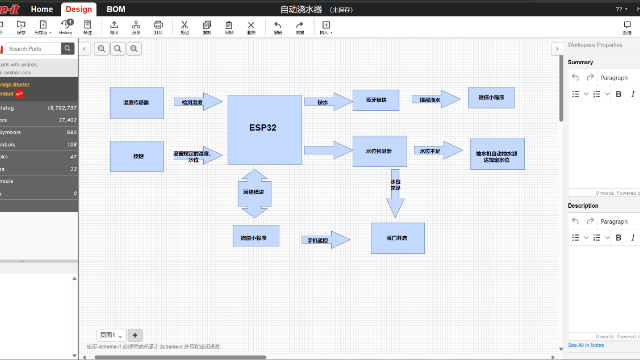Toggle bullet list in Summary editor
Viewport: 640px width, 360px height.
click(576, 94)
